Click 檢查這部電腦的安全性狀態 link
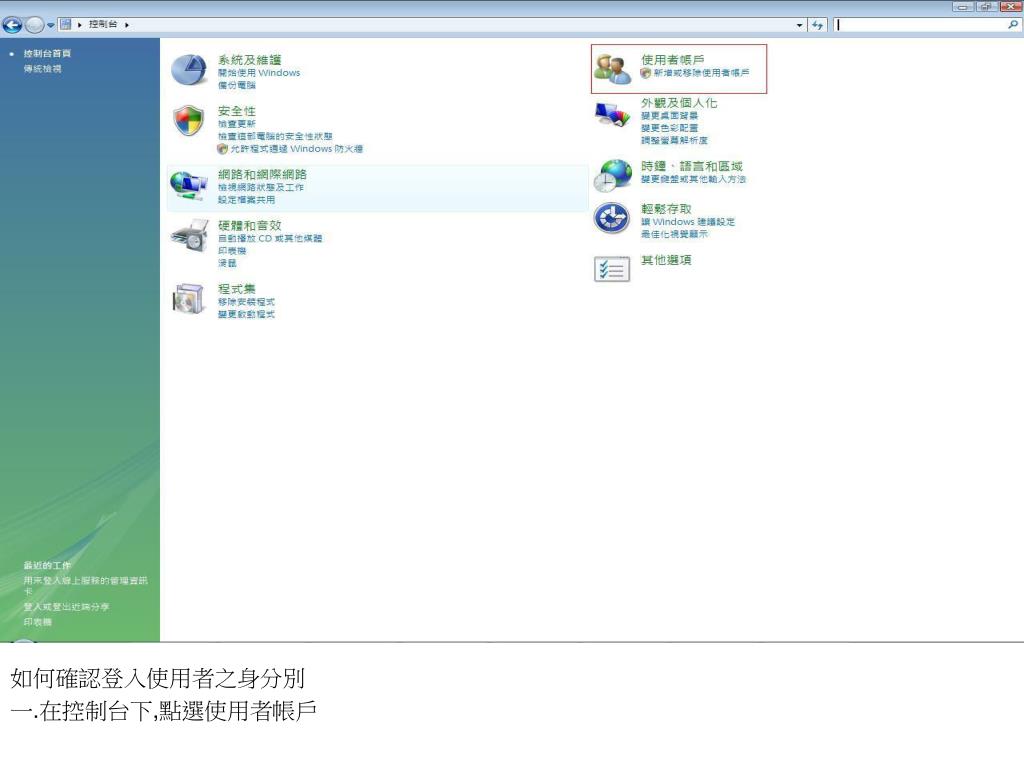This screenshot has width=1024, height=768. click(275, 136)
